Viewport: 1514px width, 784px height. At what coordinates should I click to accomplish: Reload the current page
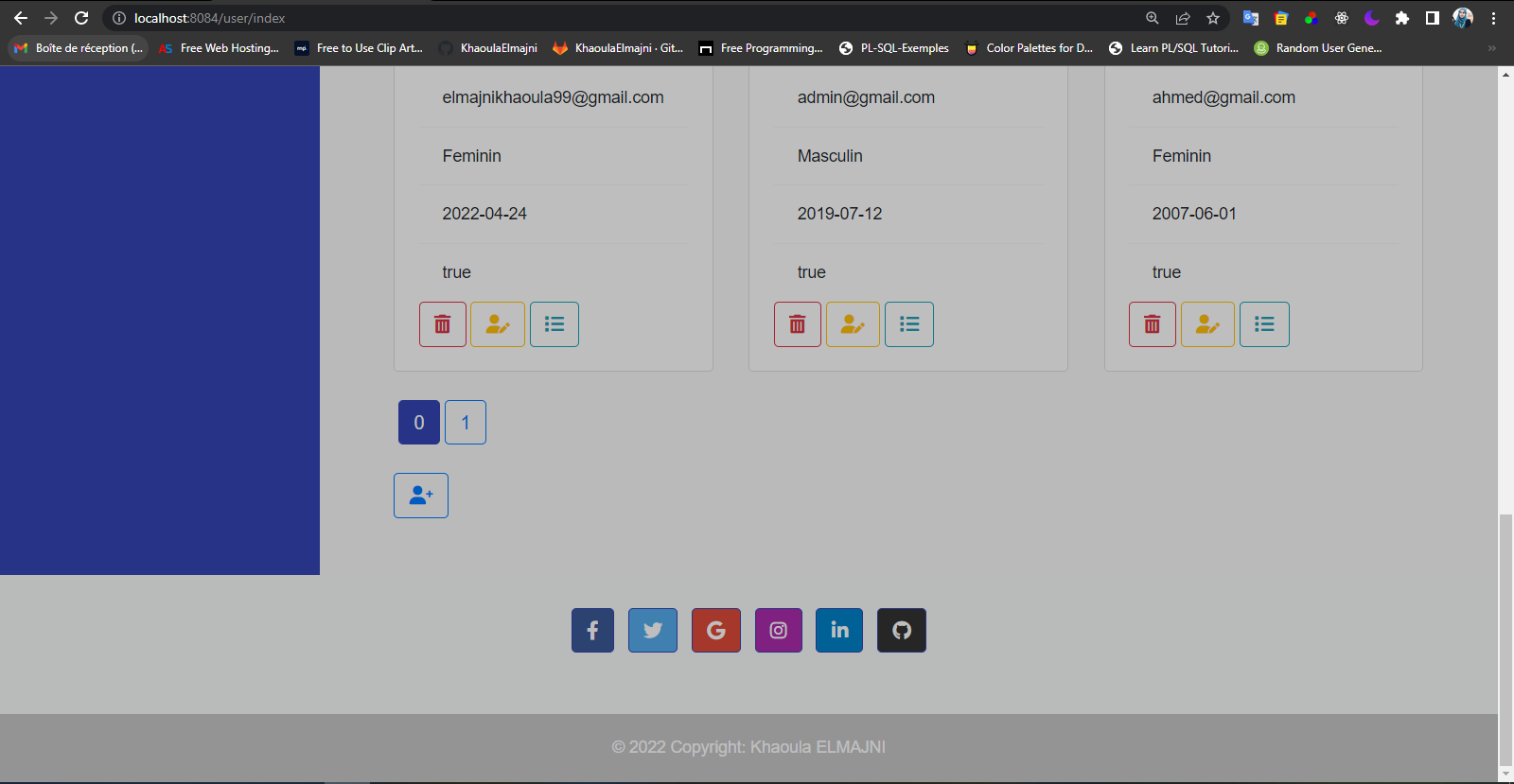click(81, 18)
